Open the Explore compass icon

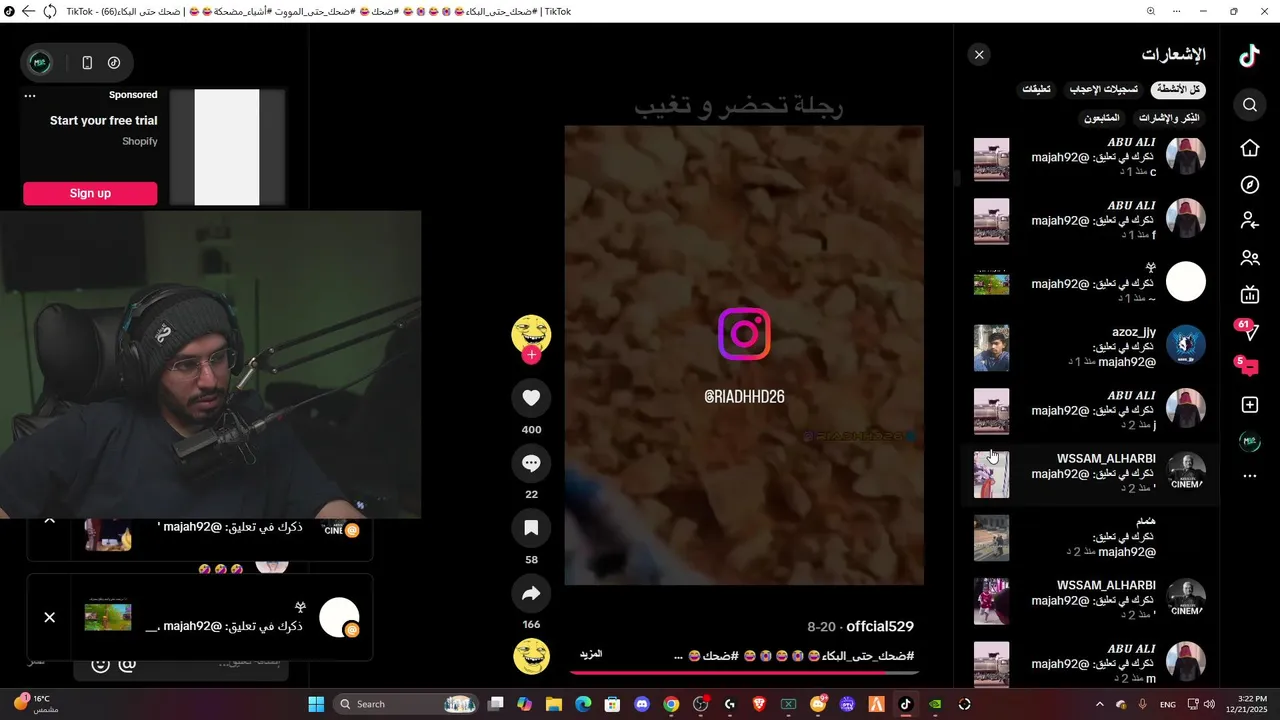(x=1250, y=185)
